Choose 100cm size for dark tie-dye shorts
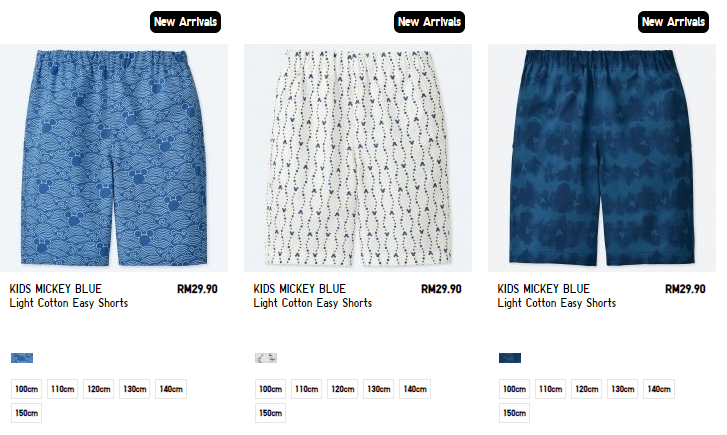Screen dimensions: 727x435 514,389
